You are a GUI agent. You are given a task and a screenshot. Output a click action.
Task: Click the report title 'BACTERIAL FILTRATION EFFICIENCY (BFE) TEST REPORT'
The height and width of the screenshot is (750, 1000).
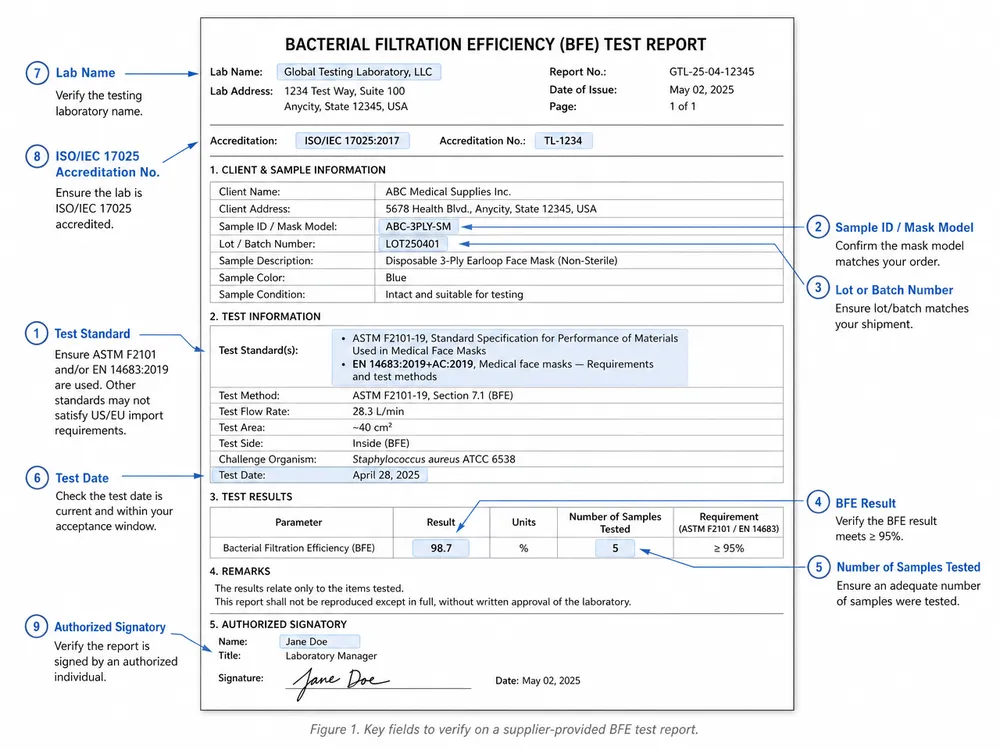pyautogui.click(x=496, y=45)
